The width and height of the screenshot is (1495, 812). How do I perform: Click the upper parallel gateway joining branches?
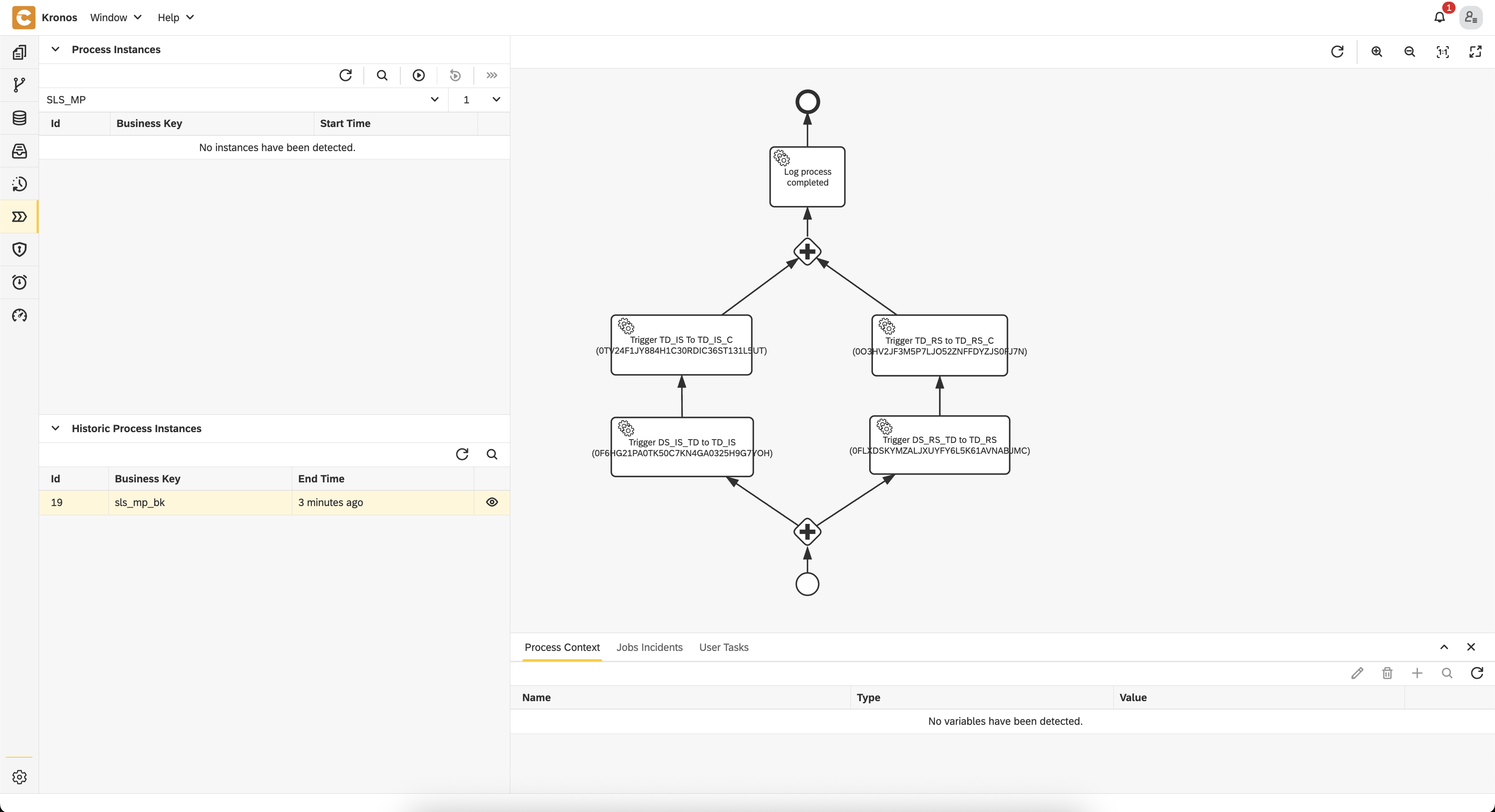[807, 252]
